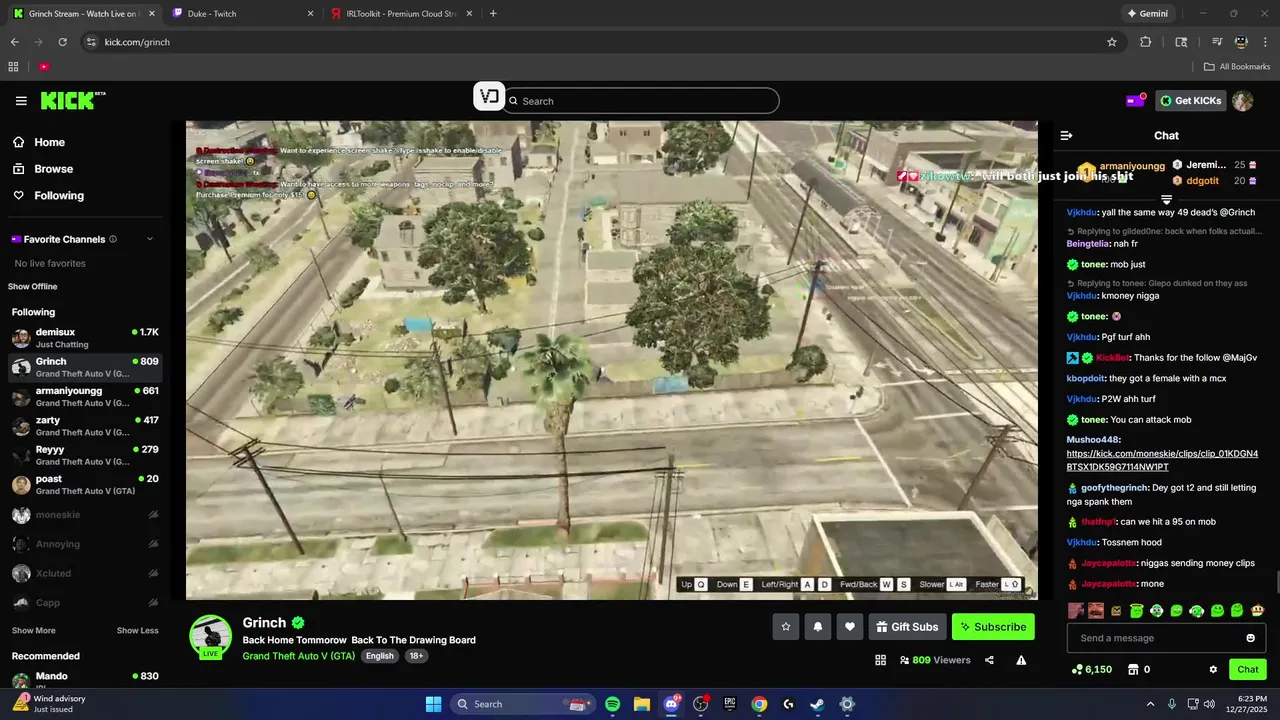
Task: Open Steam from taskbar
Action: pos(817,704)
